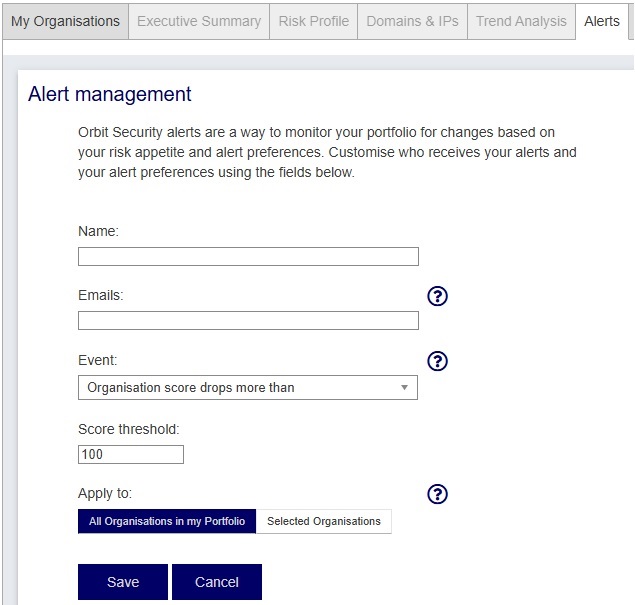This screenshot has width=635, height=605.
Task: Select the Alerts tab
Action: click(602, 21)
